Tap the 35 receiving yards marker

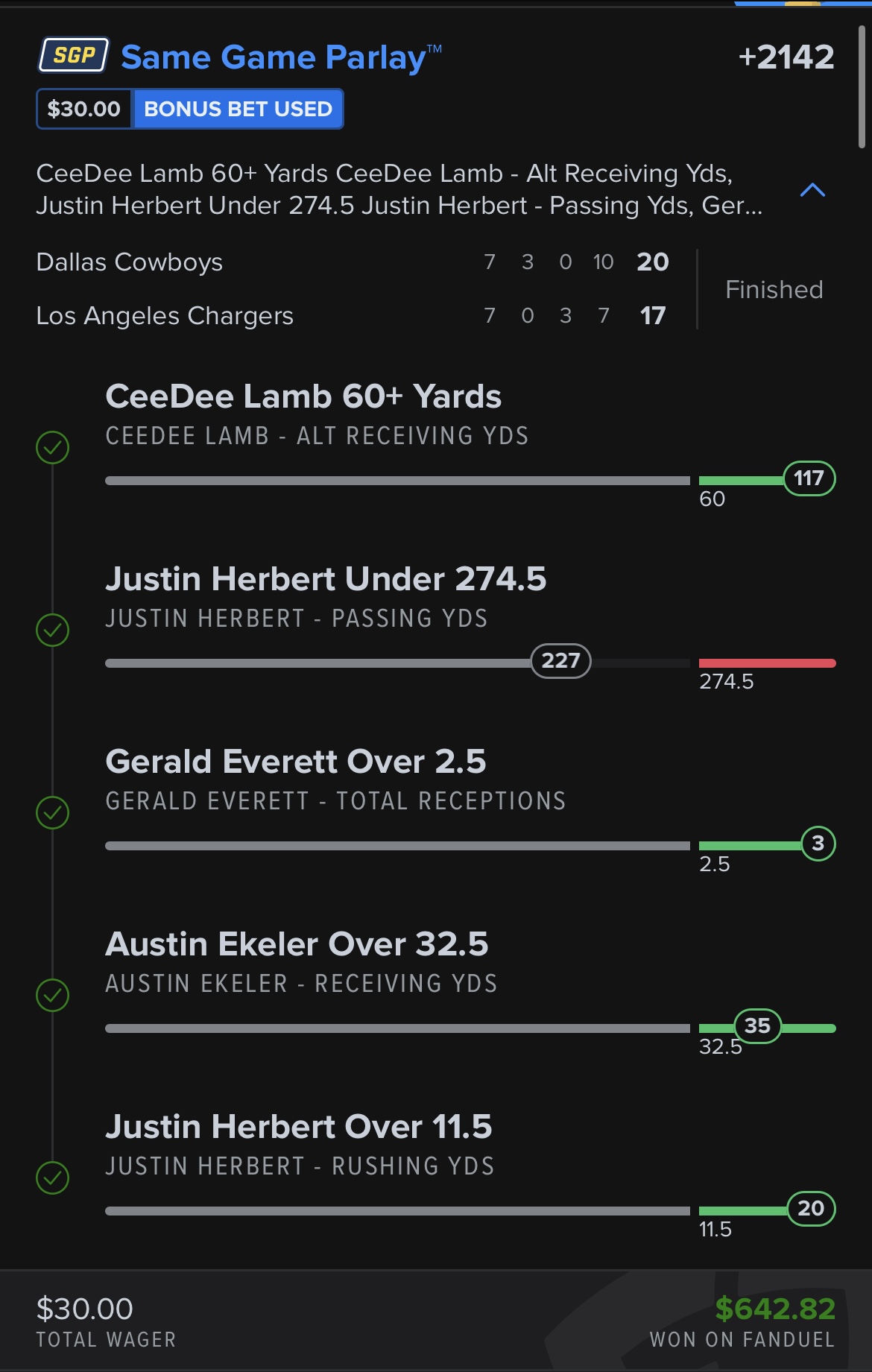point(758,1026)
